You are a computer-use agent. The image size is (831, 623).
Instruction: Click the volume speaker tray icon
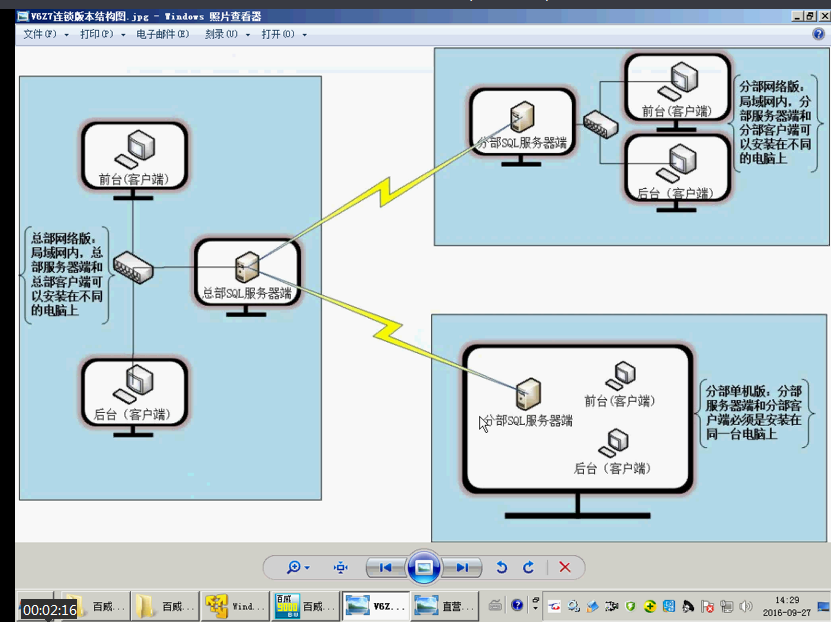pos(744,606)
